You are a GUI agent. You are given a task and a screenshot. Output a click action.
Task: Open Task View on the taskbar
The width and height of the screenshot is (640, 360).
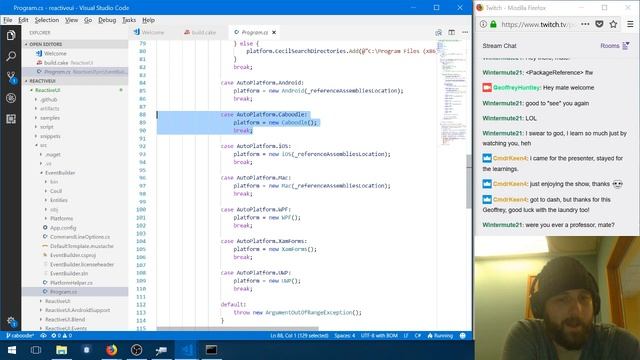point(36,350)
